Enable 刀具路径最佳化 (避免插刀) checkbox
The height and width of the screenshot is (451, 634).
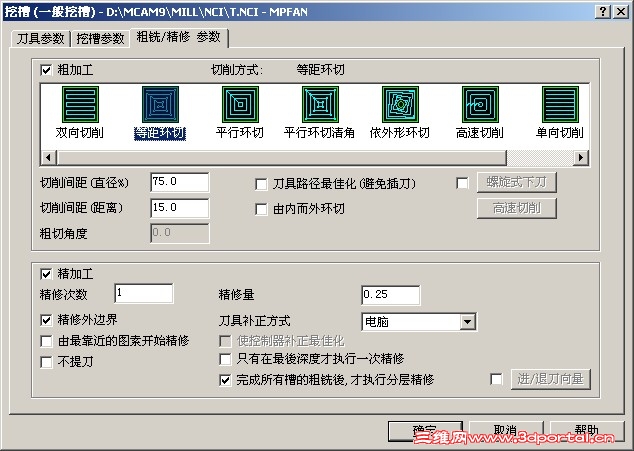click(261, 184)
